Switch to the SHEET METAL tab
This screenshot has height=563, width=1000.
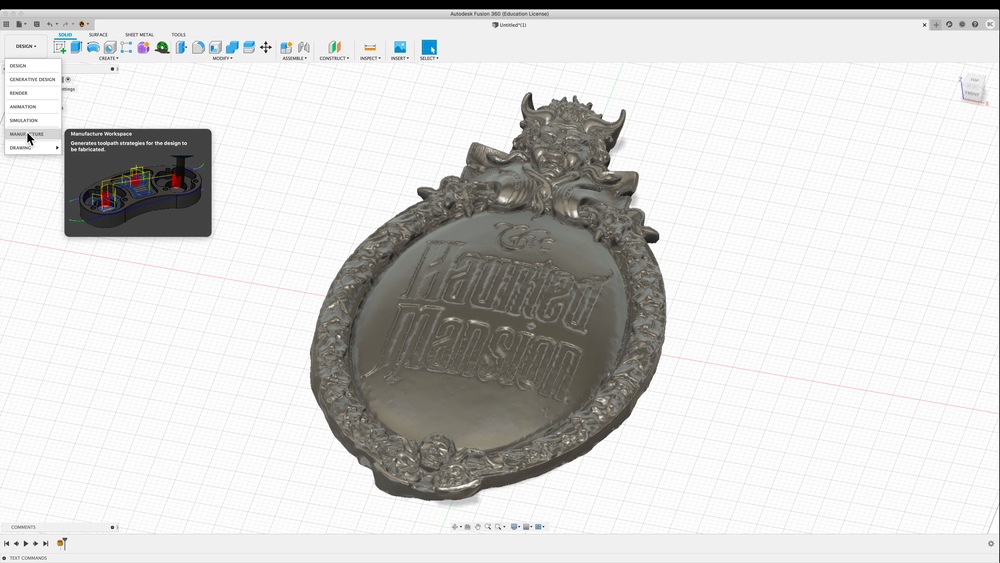pyautogui.click(x=139, y=34)
